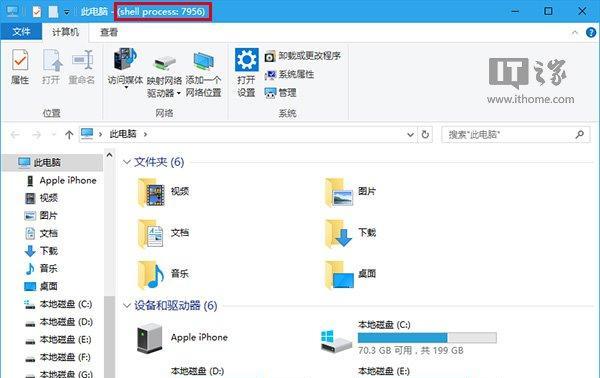Collapse the 文件夹 (6) folders group

[x=127, y=162]
